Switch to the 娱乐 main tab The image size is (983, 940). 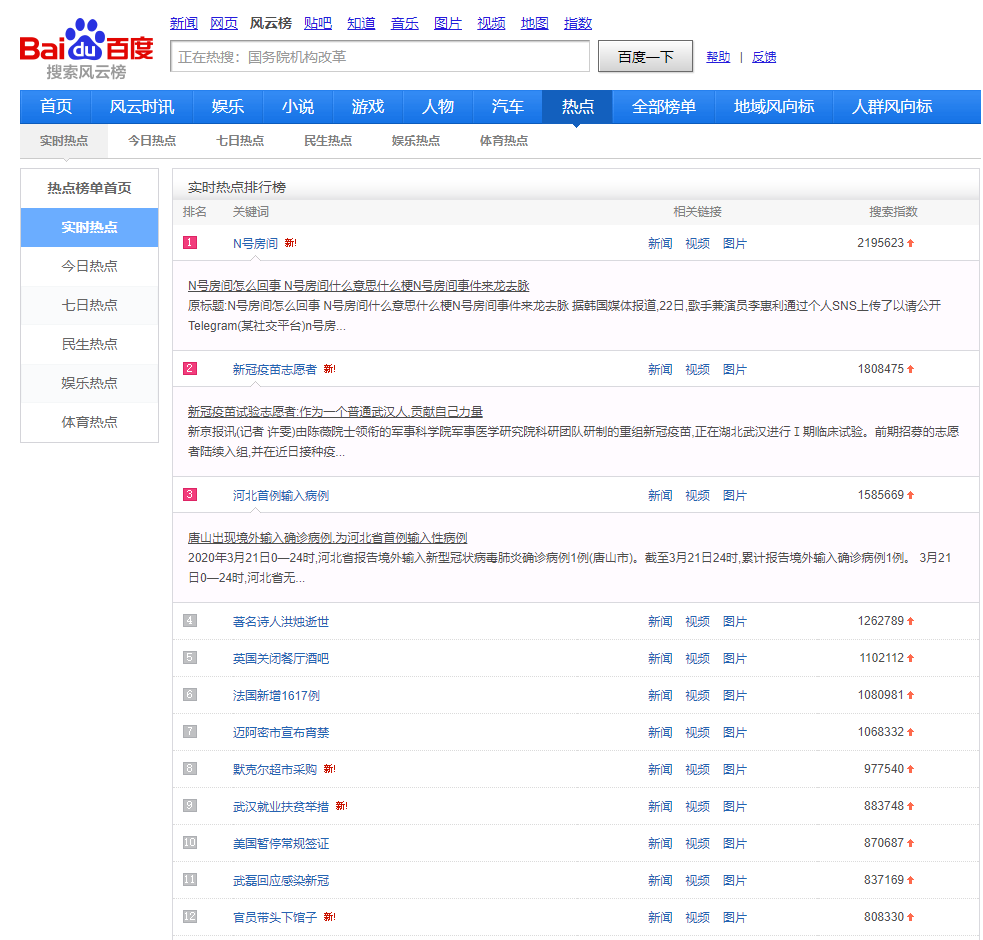coord(228,107)
